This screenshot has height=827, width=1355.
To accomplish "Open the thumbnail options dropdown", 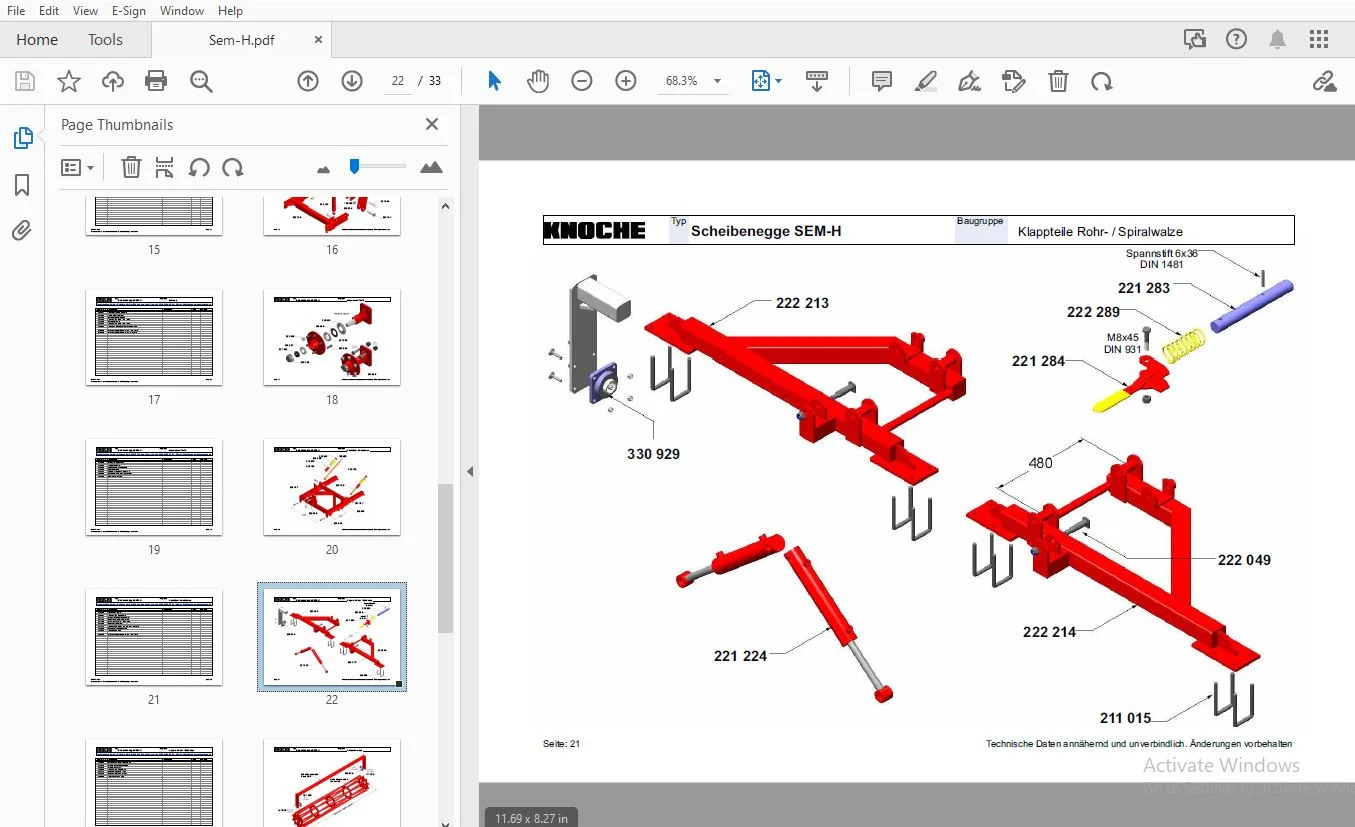I will click(x=77, y=167).
